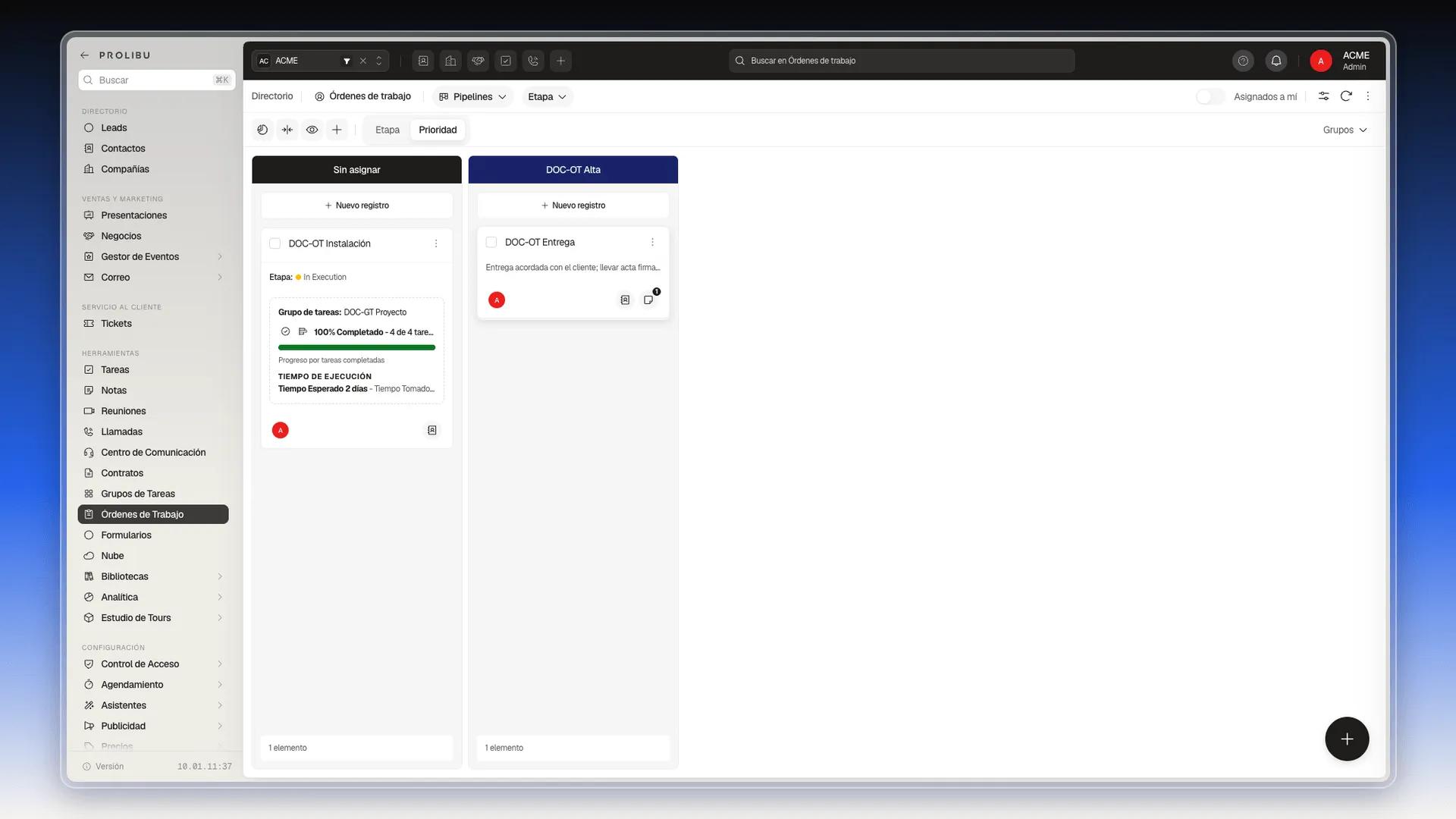Check the DOC-OT Instalación checkbox
This screenshot has height=819, width=1456.
pos(275,243)
